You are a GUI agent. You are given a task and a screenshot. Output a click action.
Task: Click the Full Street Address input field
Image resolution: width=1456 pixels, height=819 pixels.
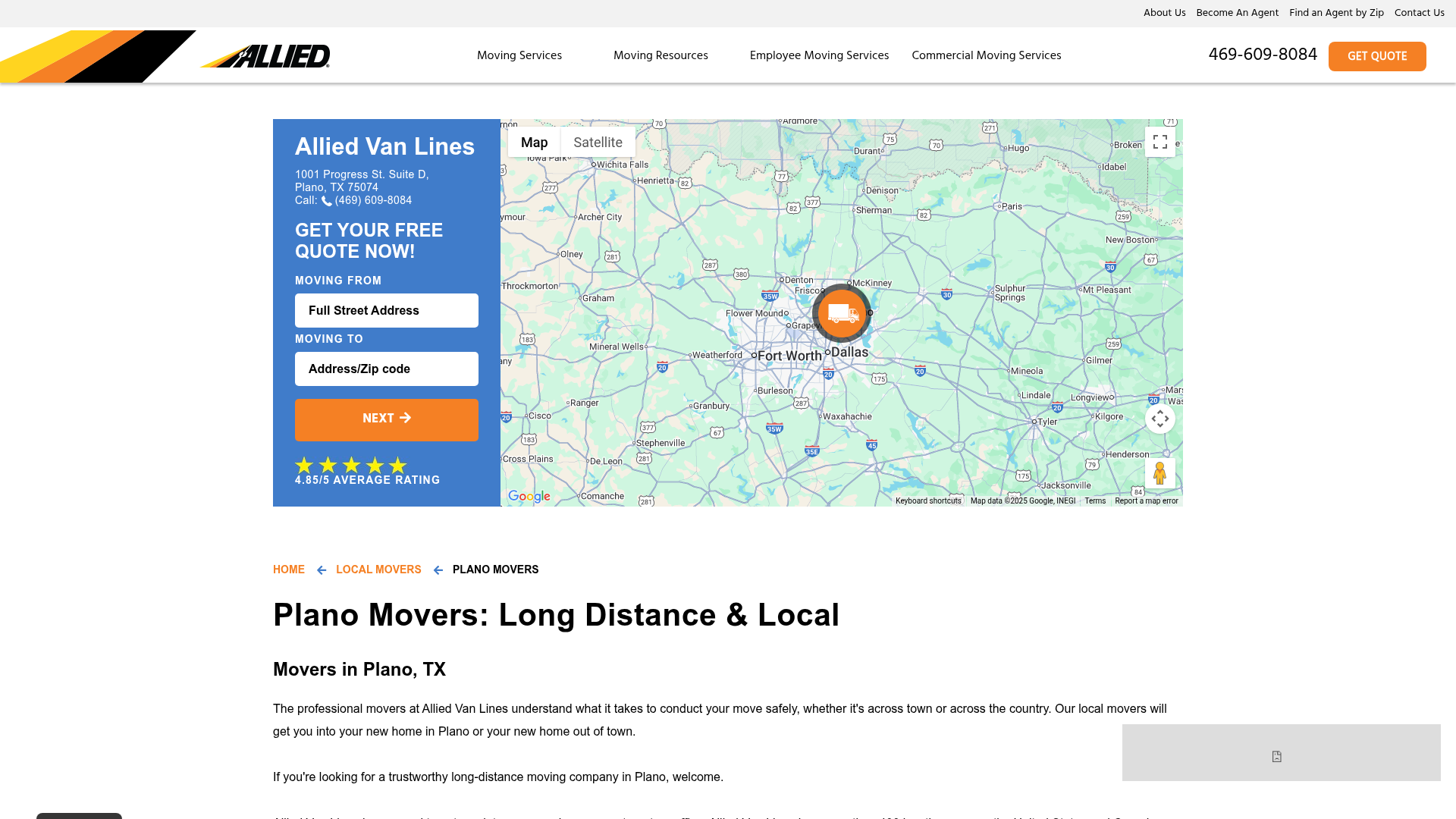pyautogui.click(x=386, y=310)
